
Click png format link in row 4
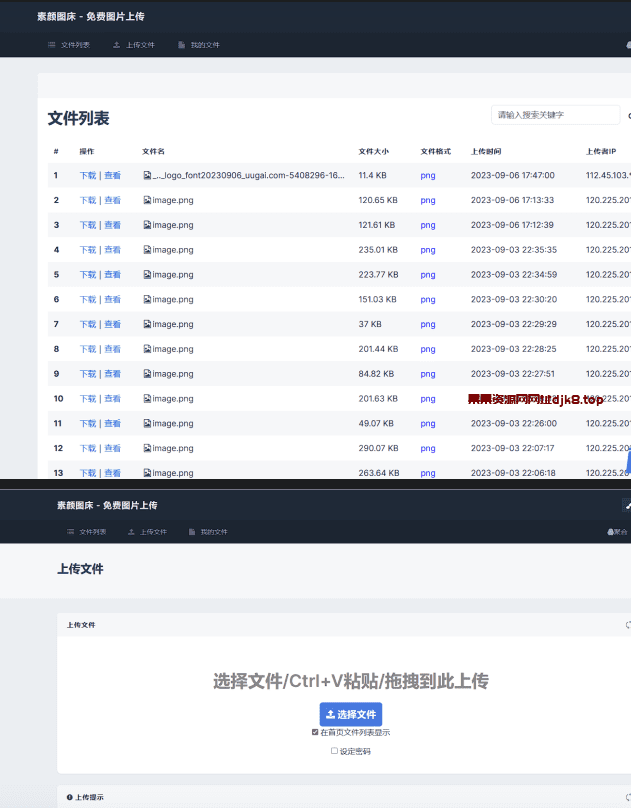[428, 249]
